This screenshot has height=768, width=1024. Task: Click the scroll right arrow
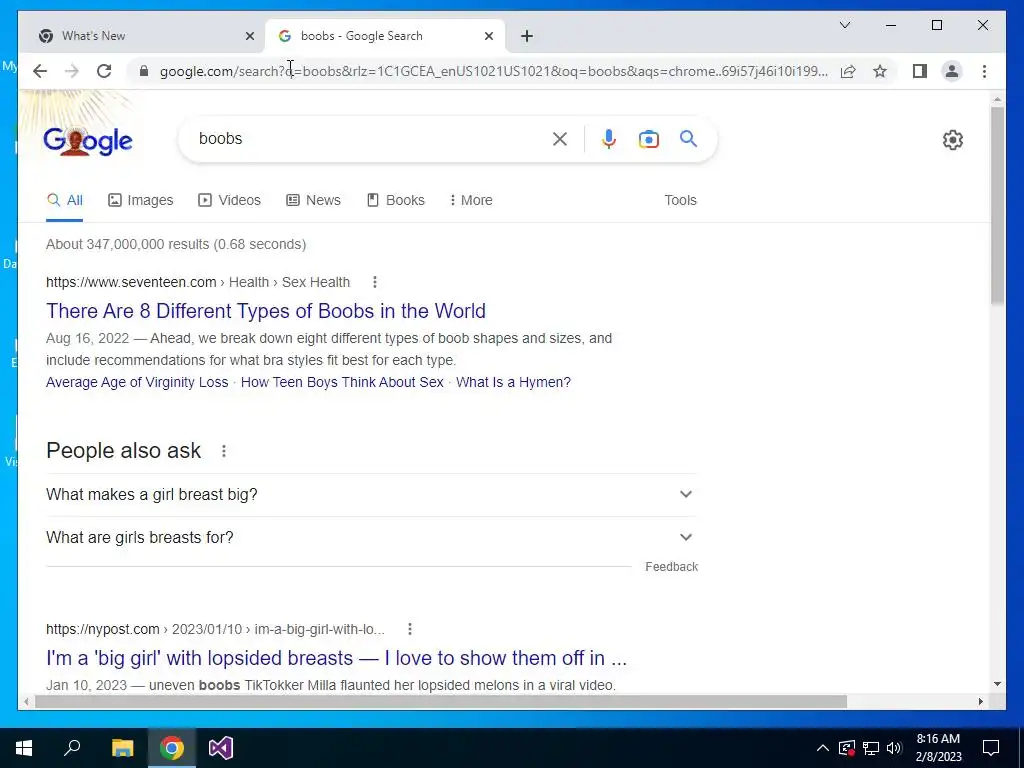tap(980, 701)
